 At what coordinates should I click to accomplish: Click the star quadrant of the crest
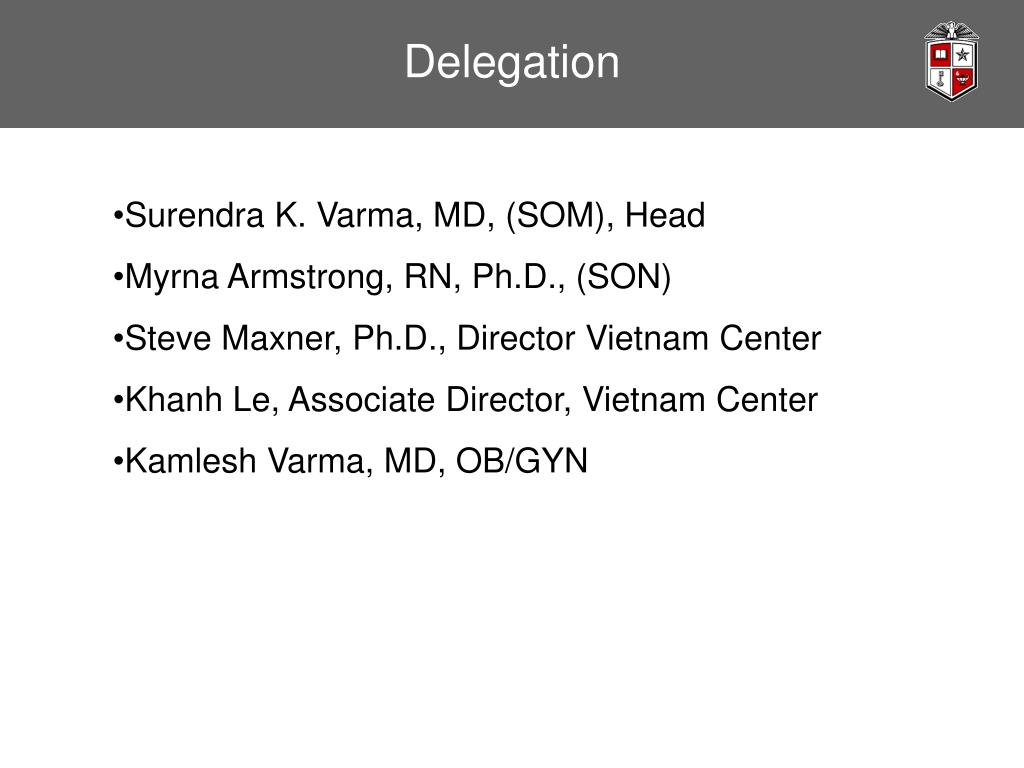click(963, 54)
